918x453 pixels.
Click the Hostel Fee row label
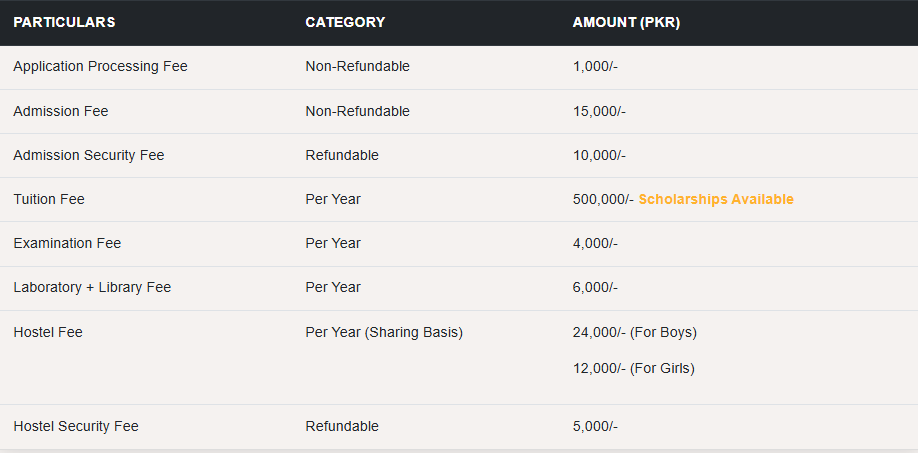tap(48, 332)
